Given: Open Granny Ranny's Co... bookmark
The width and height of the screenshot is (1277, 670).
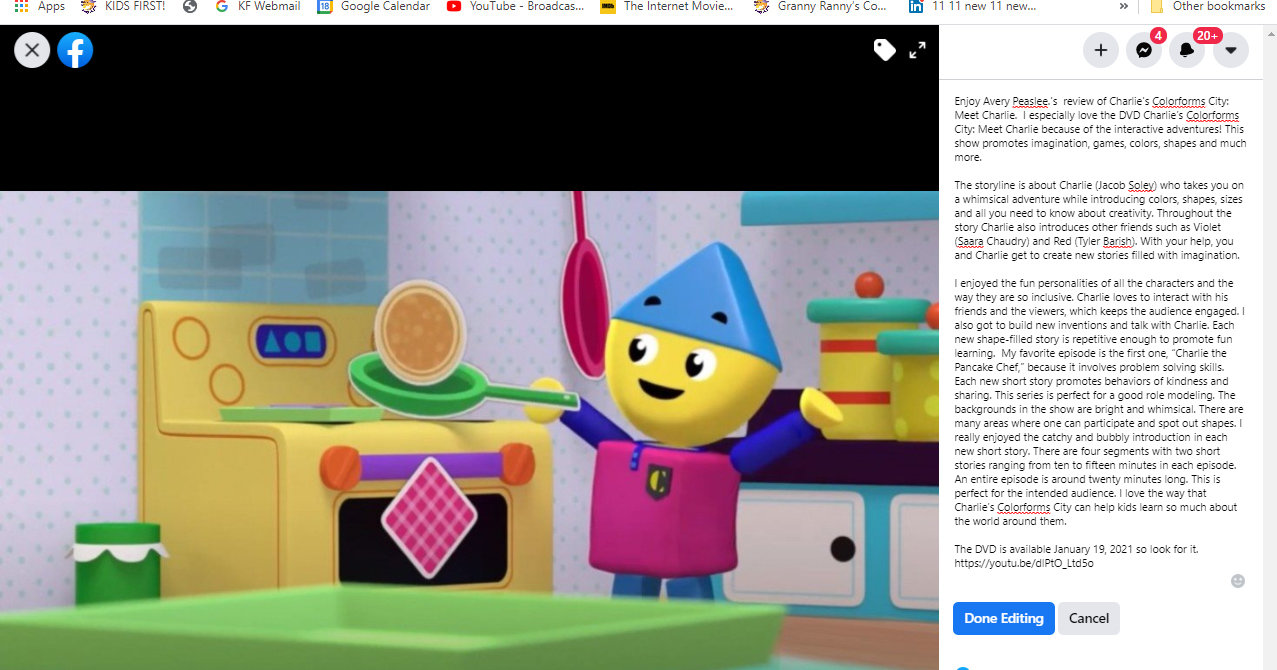Looking at the screenshot, I should (x=821, y=6).
